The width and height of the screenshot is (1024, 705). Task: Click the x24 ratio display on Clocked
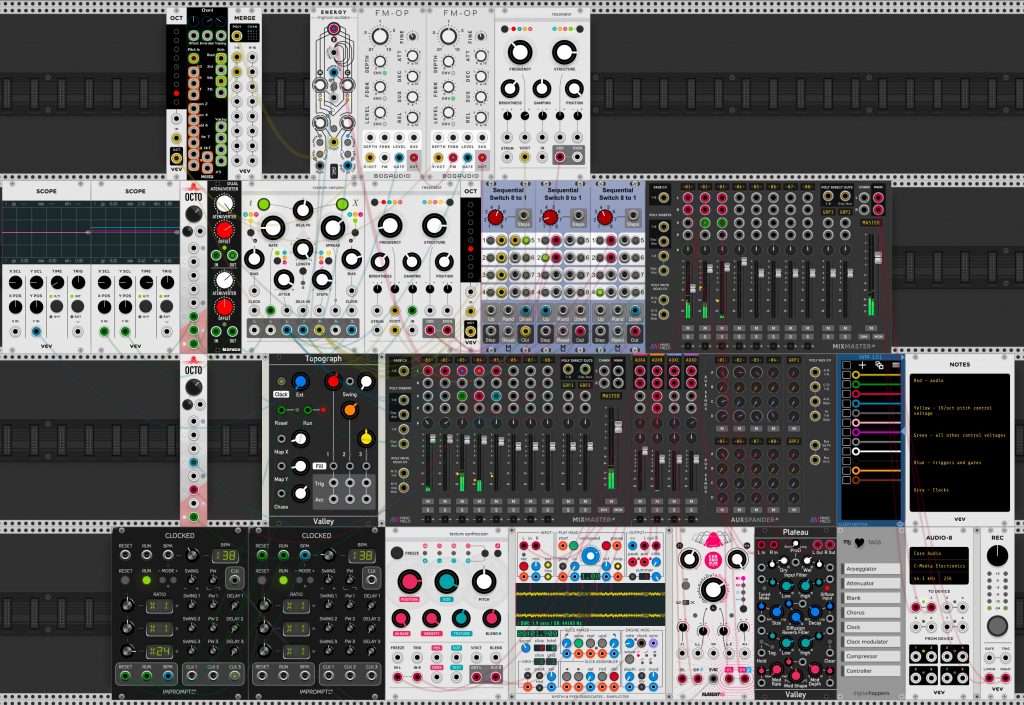coord(159,651)
